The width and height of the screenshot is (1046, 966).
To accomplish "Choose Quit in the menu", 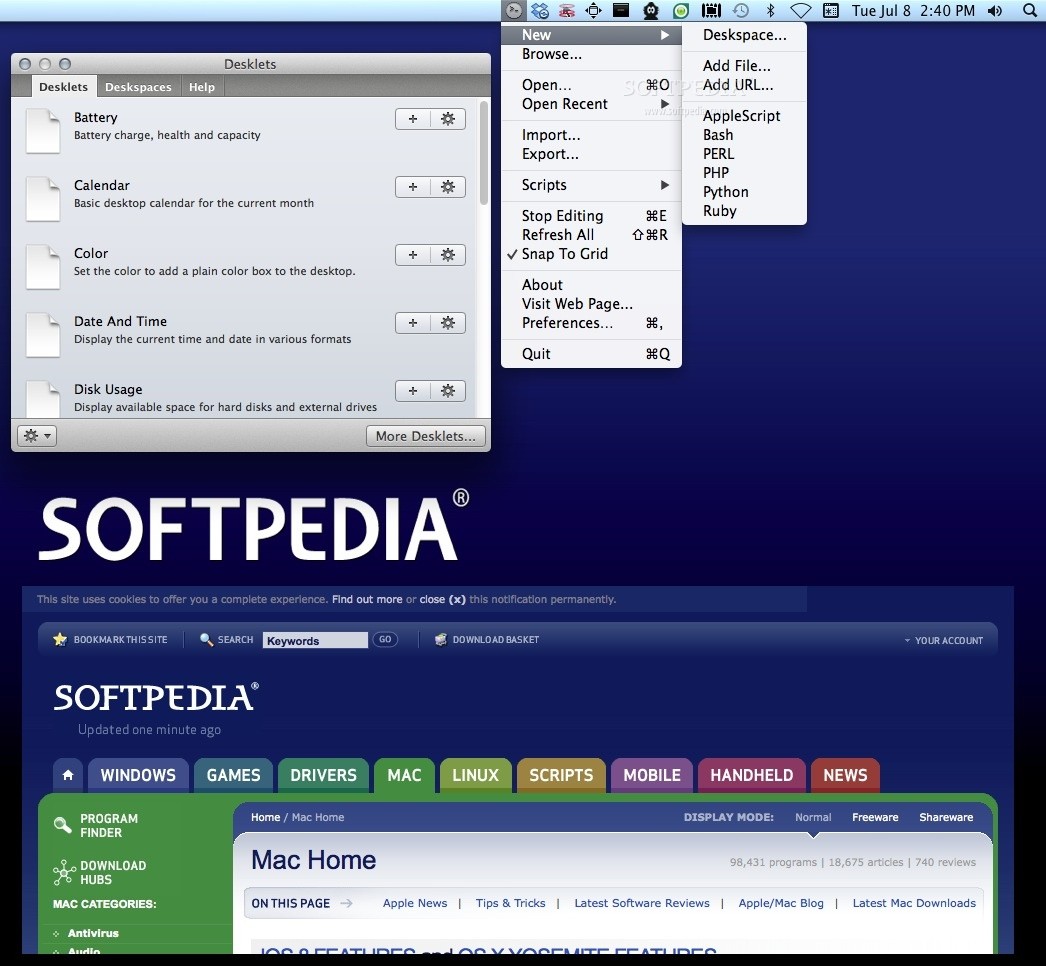I will pyautogui.click(x=591, y=354).
